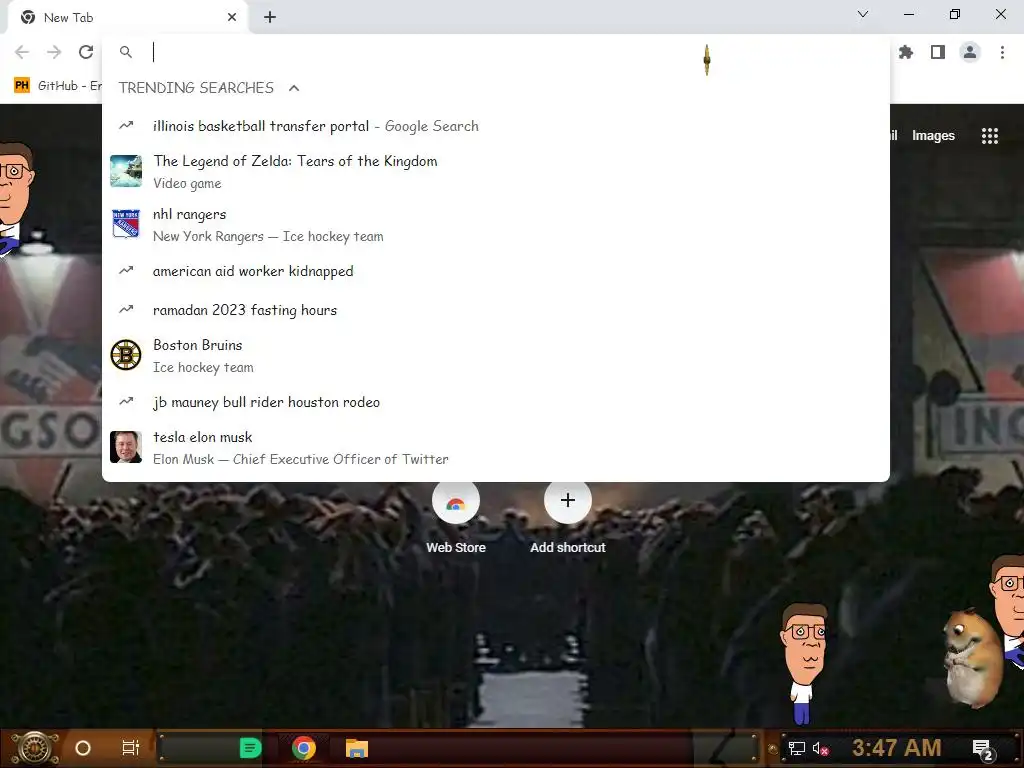Open the Start menu orb
Viewport: 1024px width, 768px height.
pos(36,748)
